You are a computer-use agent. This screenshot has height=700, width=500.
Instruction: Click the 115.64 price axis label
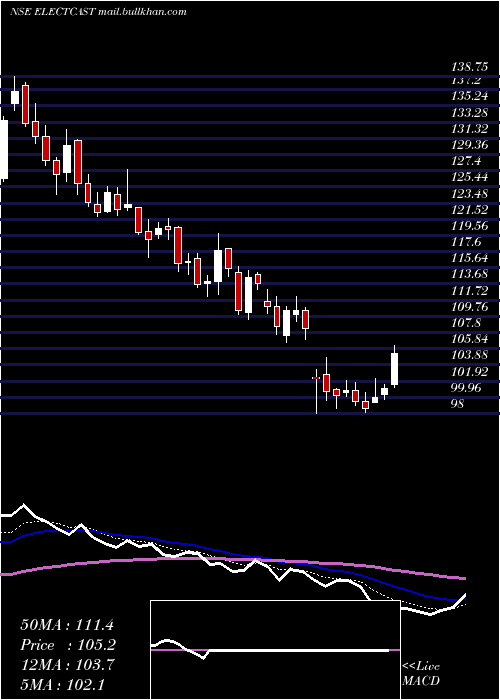point(470,258)
